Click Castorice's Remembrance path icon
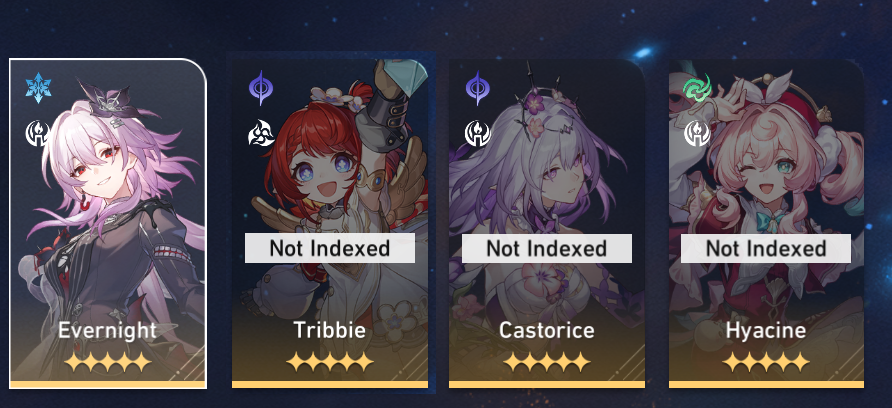The image size is (892, 408). click(478, 133)
